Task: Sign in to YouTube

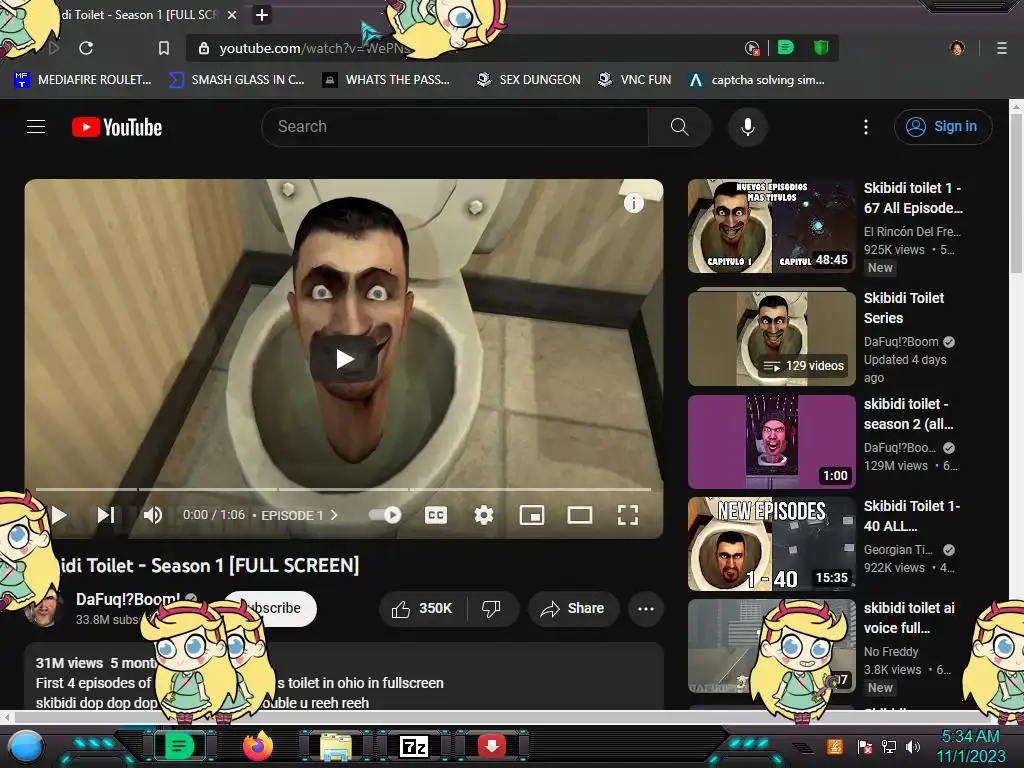Action: 942,127
